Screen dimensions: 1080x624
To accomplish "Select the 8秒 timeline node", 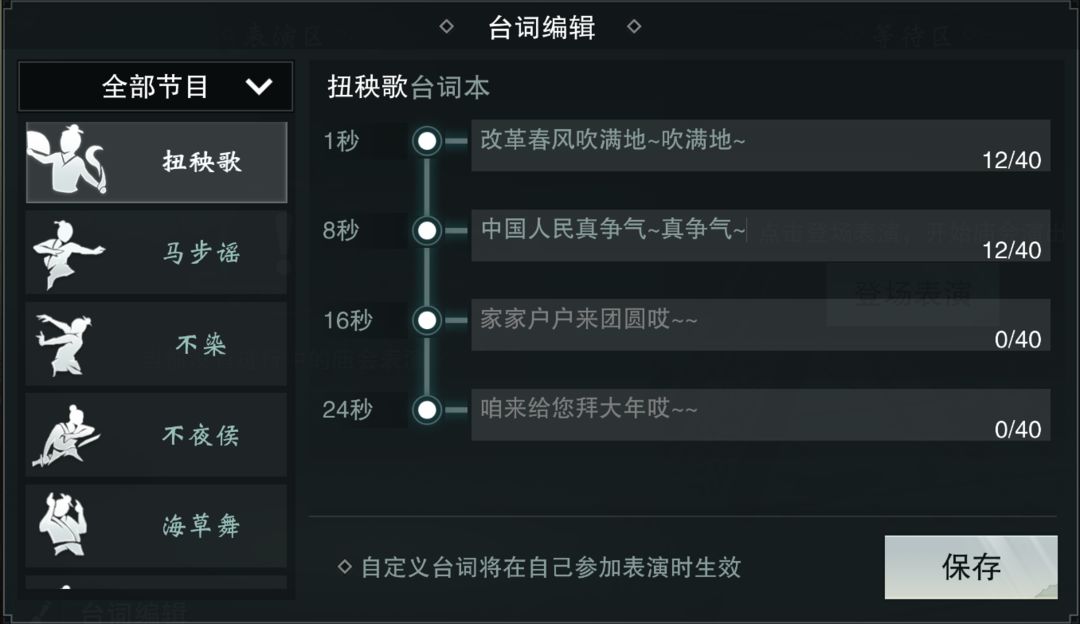I will (x=427, y=231).
